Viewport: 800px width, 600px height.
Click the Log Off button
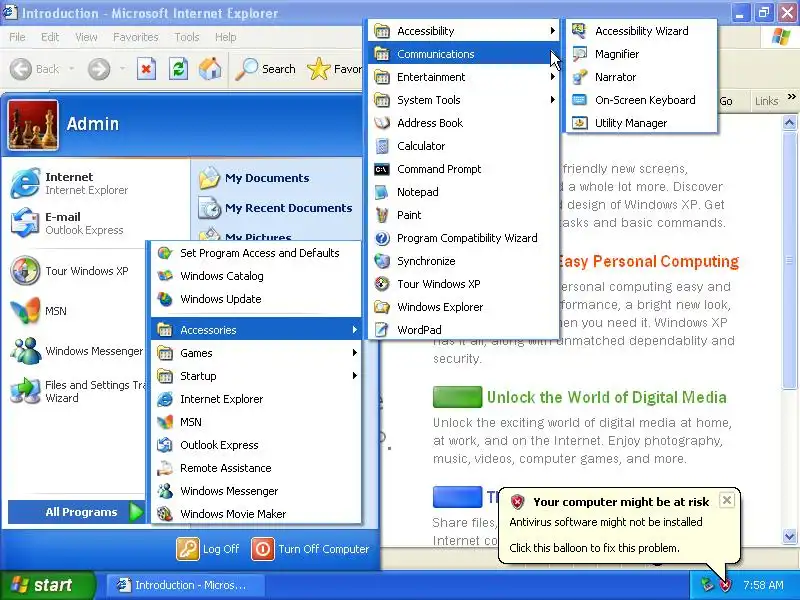(208, 549)
